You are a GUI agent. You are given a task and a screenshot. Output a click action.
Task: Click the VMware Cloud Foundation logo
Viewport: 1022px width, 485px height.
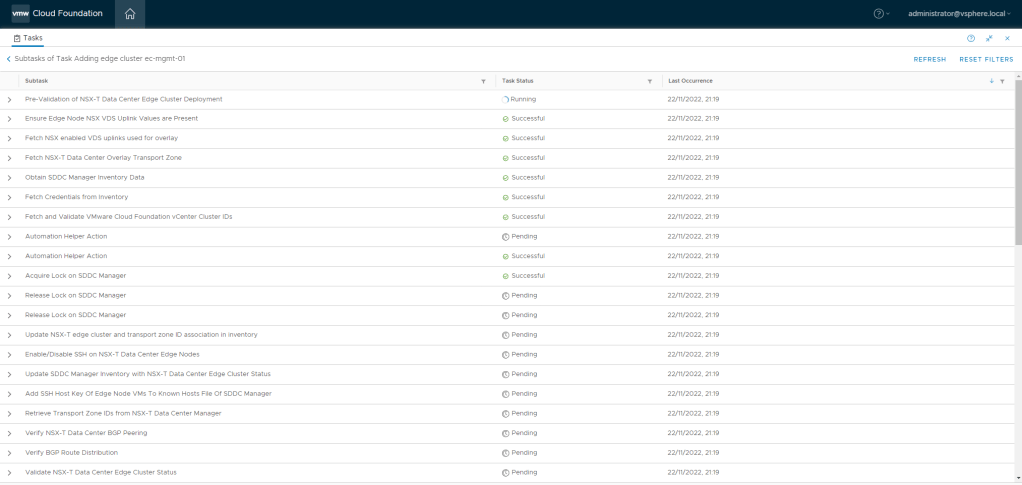click(x=57, y=14)
